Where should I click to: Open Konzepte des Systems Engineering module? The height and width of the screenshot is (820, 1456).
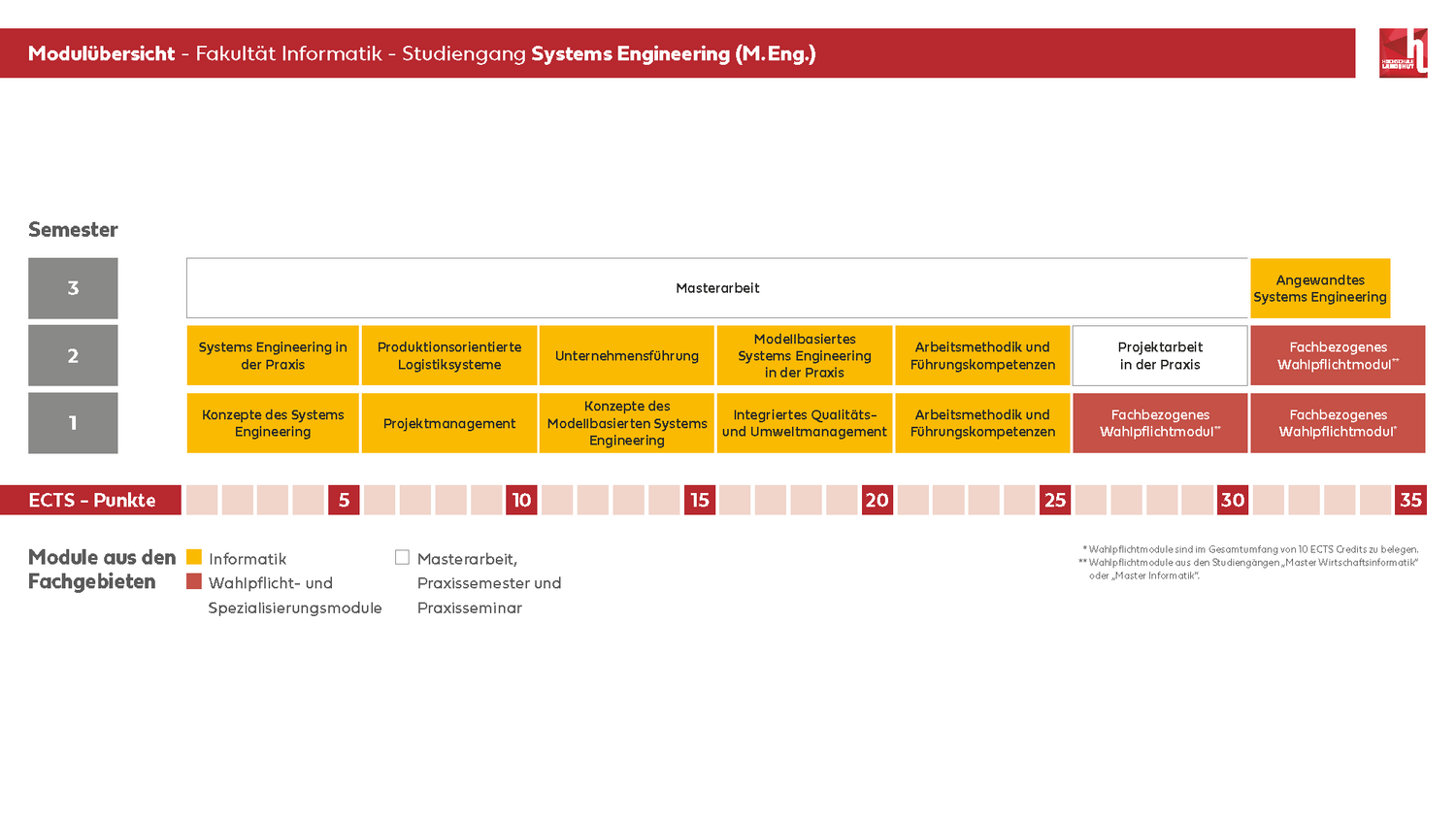coord(273,423)
